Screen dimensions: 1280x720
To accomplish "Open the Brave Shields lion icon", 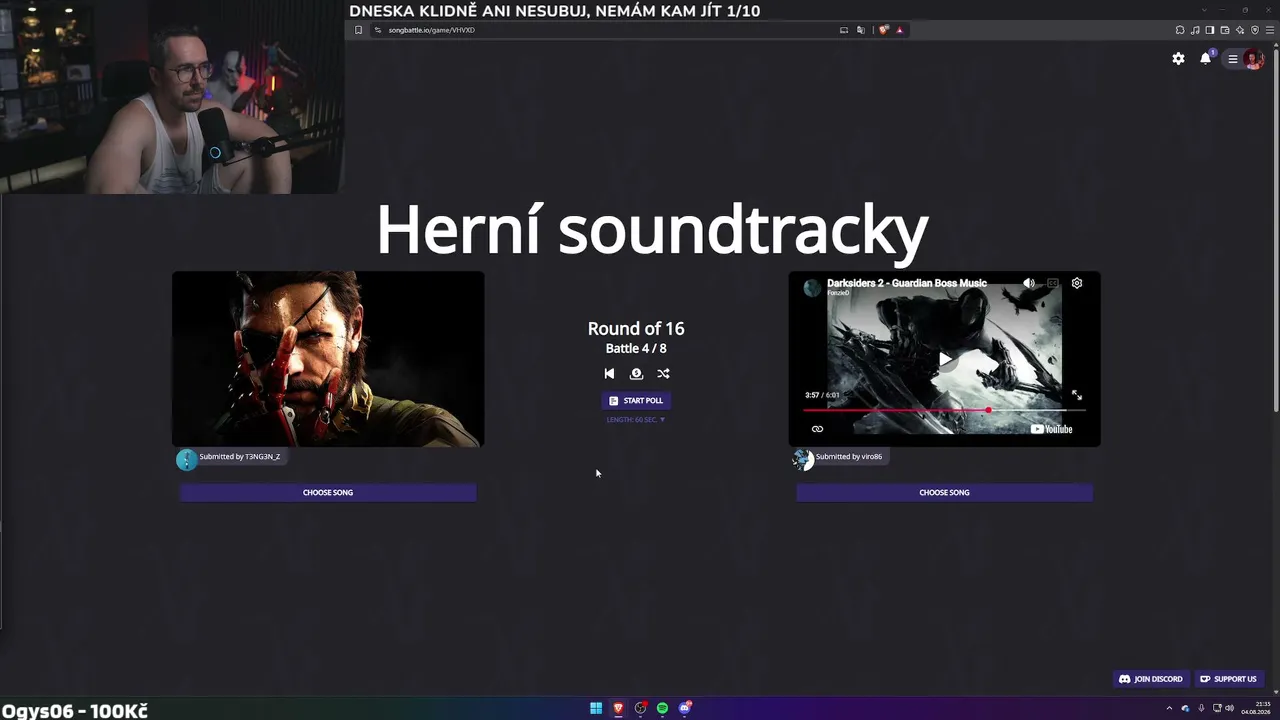I will 883,30.
